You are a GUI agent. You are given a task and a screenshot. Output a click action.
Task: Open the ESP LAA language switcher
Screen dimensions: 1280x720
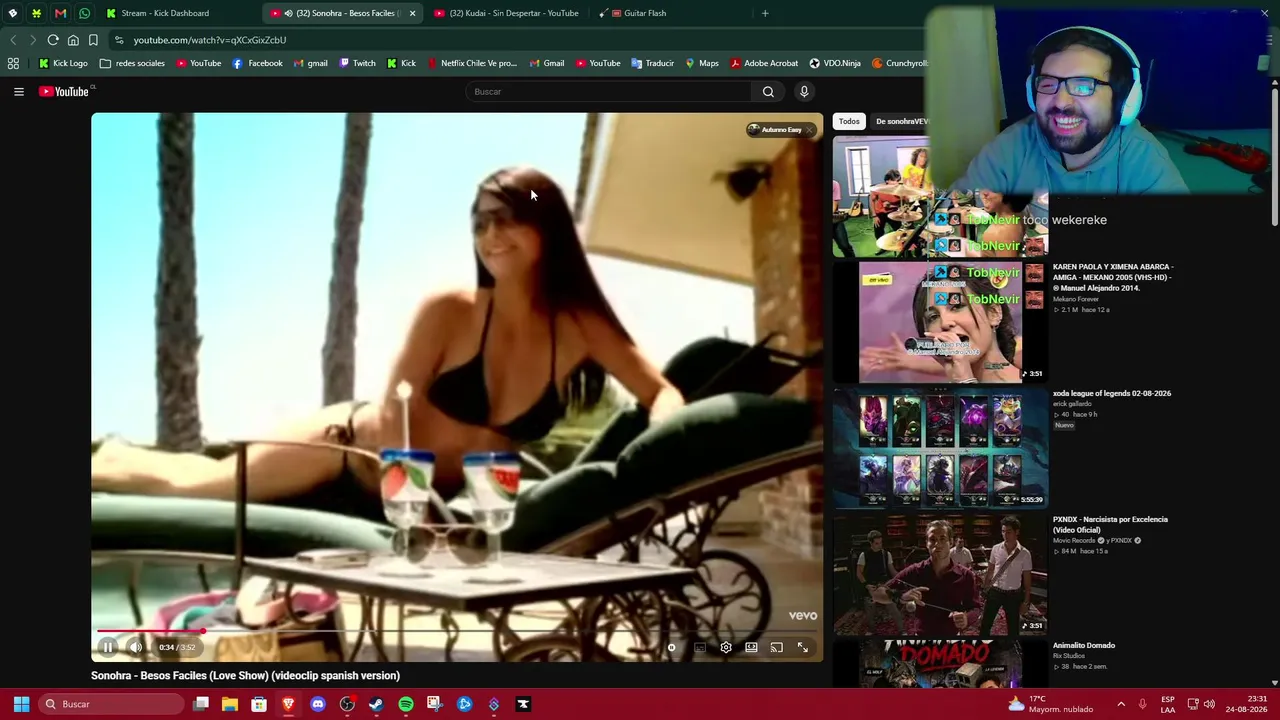[1168, 704]
